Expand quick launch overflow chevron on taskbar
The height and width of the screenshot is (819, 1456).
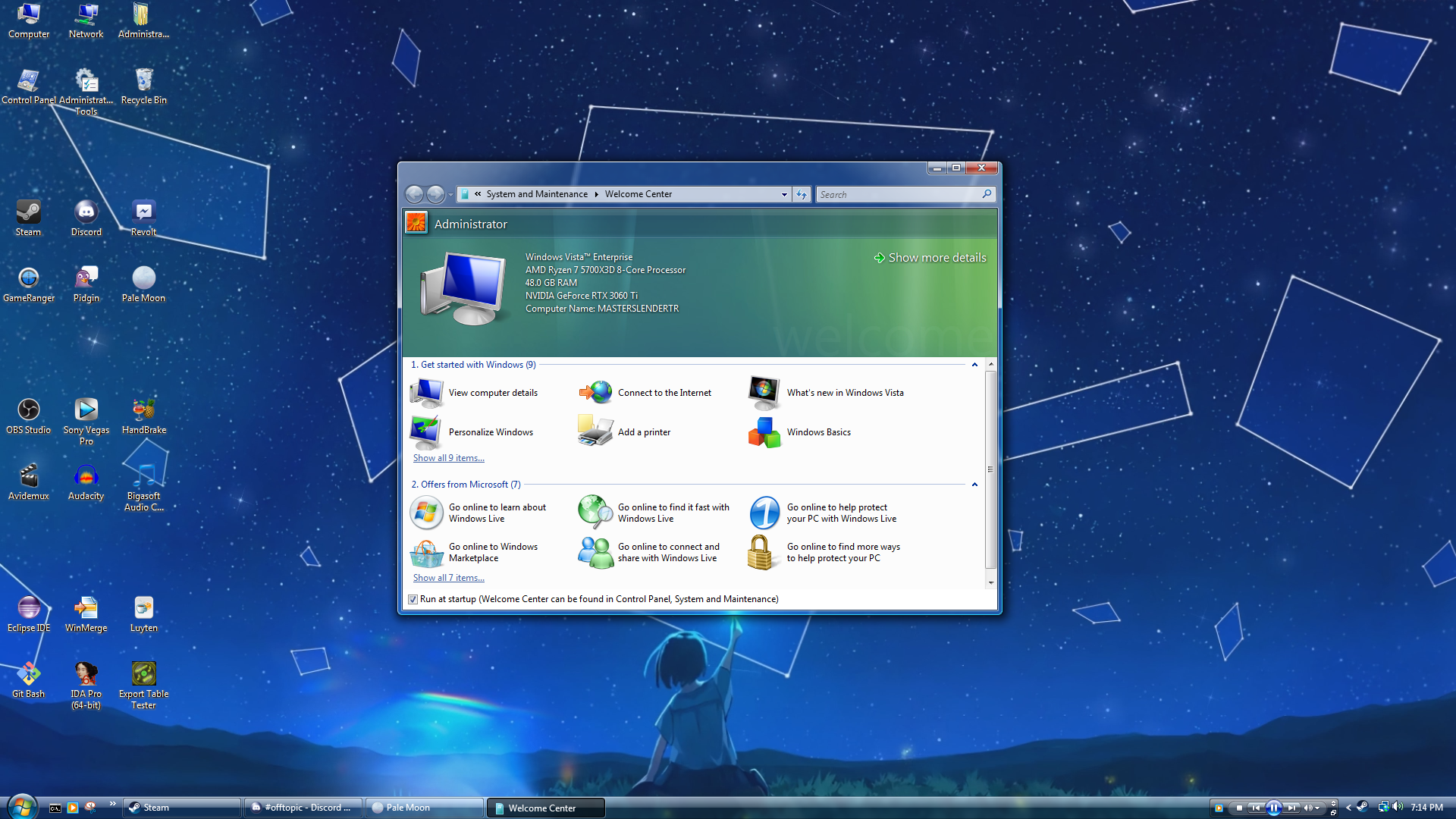(x=113, y=804)
